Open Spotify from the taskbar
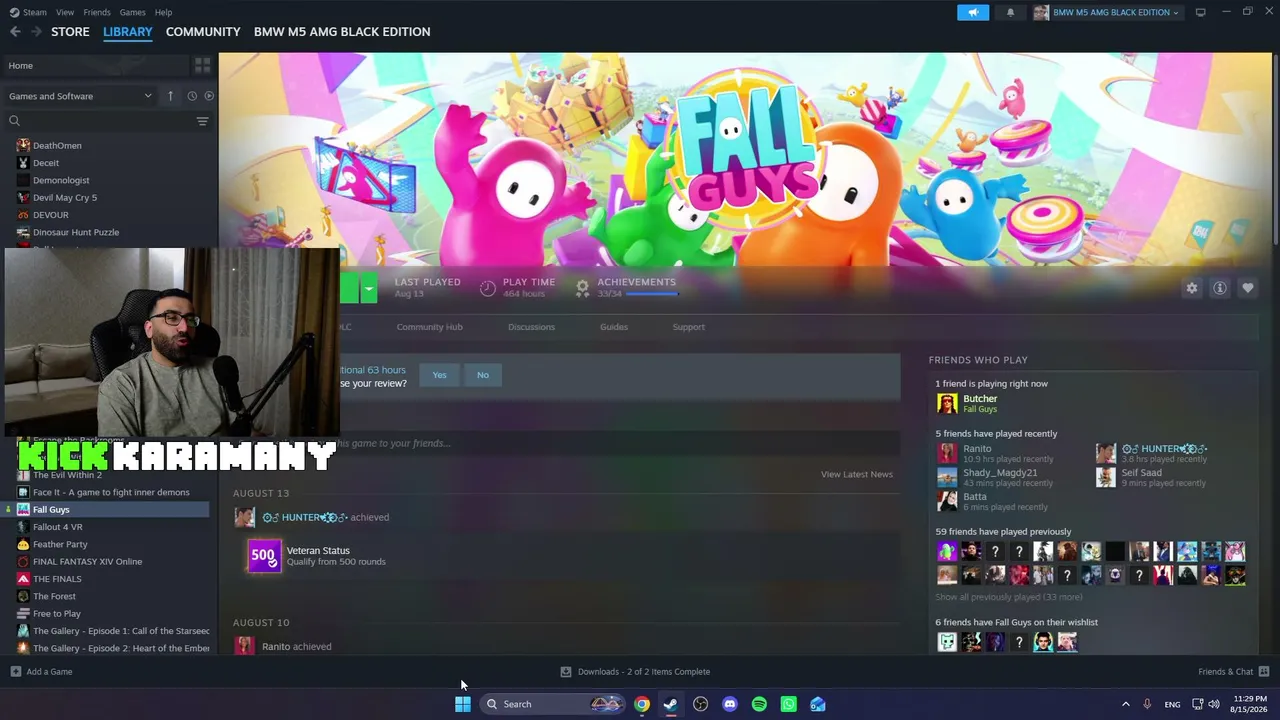 759,704
